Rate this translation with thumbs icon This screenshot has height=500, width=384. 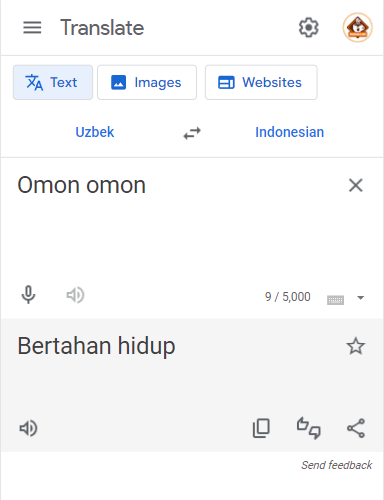coord(309,428)
